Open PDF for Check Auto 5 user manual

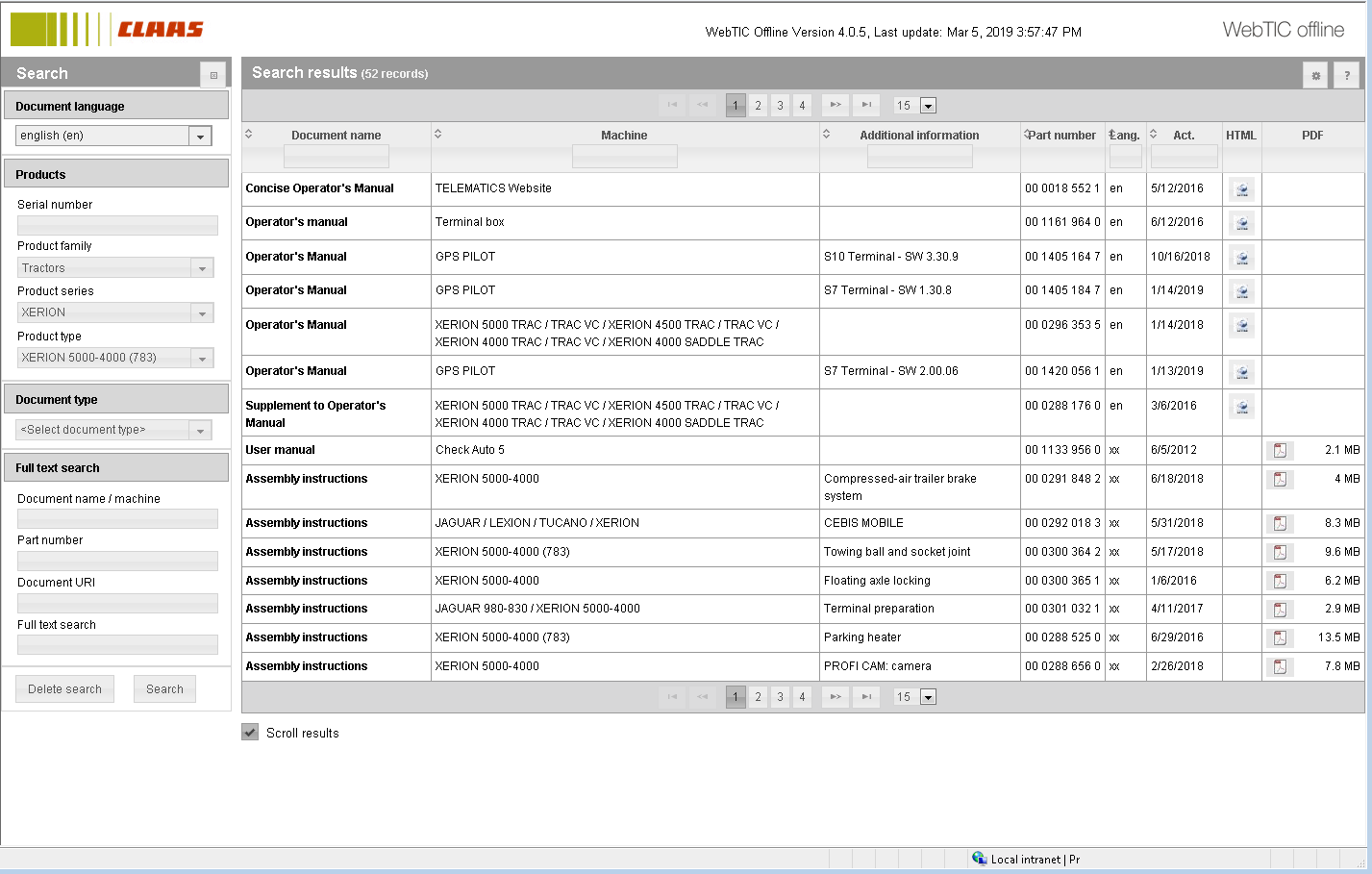point(1280,450)
